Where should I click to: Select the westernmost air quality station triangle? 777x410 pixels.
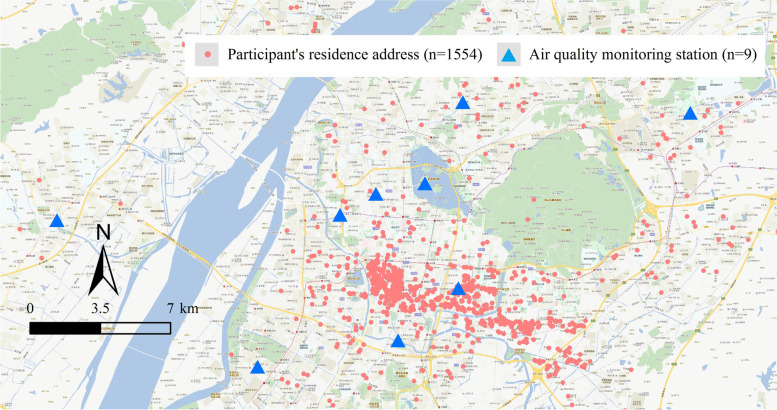point(58,221)
